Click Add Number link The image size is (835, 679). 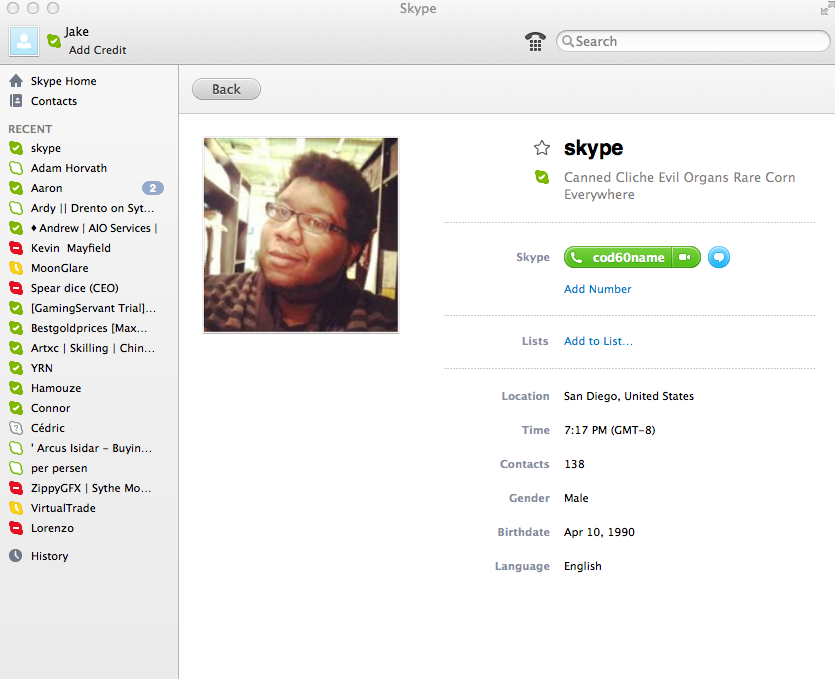pyautogui.click(x=597, y=289)
